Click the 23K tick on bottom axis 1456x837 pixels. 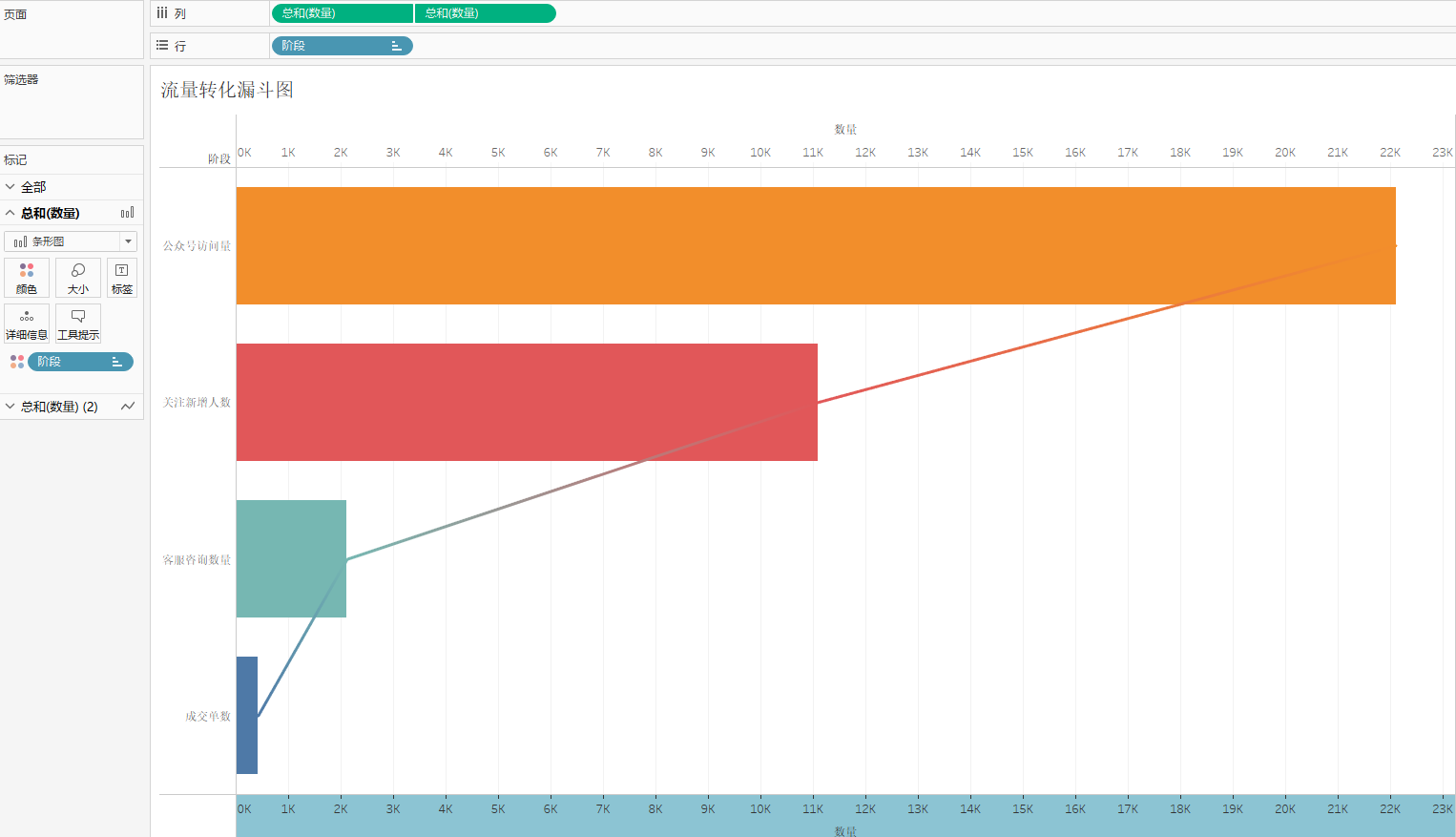tap(1443, 809)
